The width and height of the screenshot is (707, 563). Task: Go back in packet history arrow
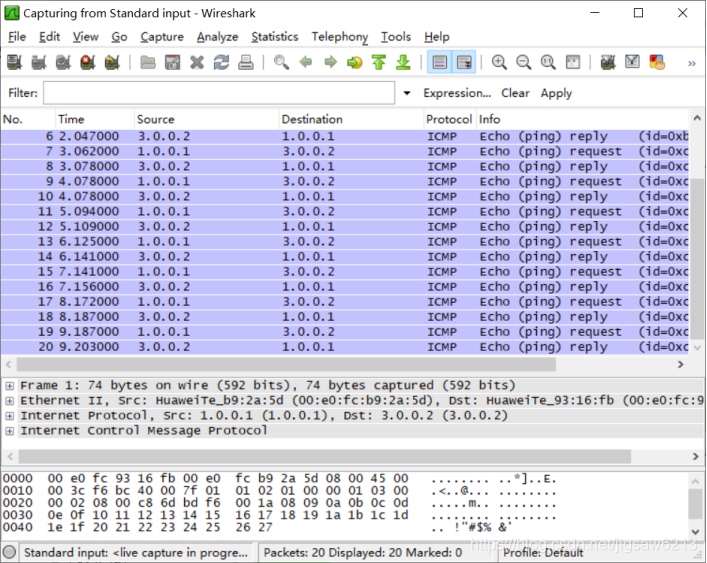tap(306, 62)
